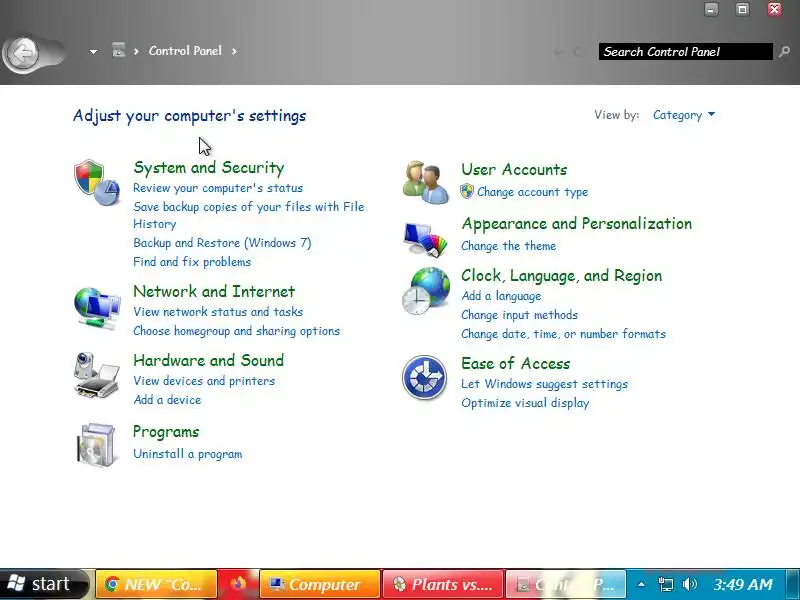The width and height of the screenshot is (800, 600).
Task: Show hidden system tray icons arrow
Action: [x=641, y=584]
